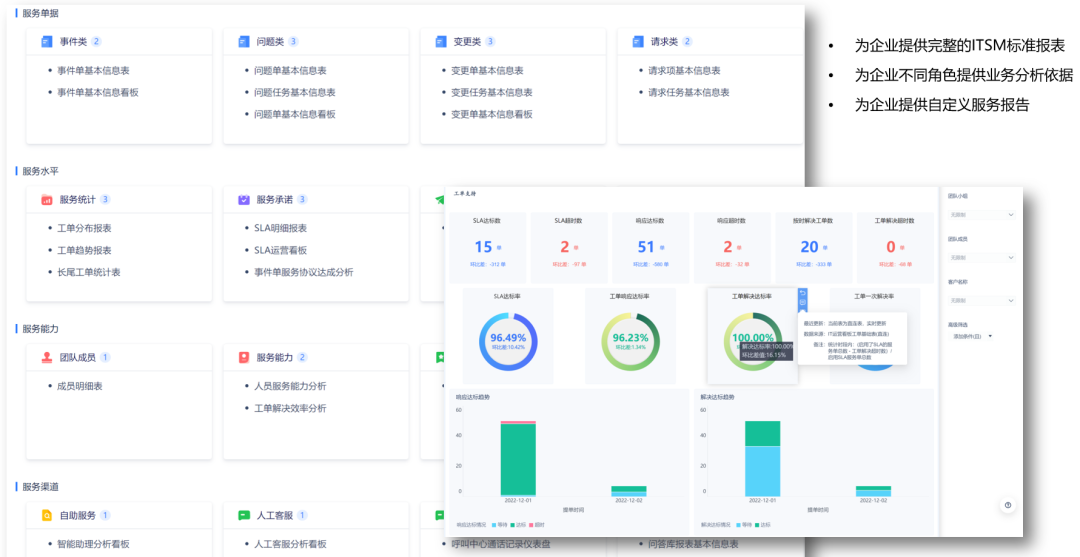
Task: Click the 服务统计 red chart icon
Action: [46, 200]
